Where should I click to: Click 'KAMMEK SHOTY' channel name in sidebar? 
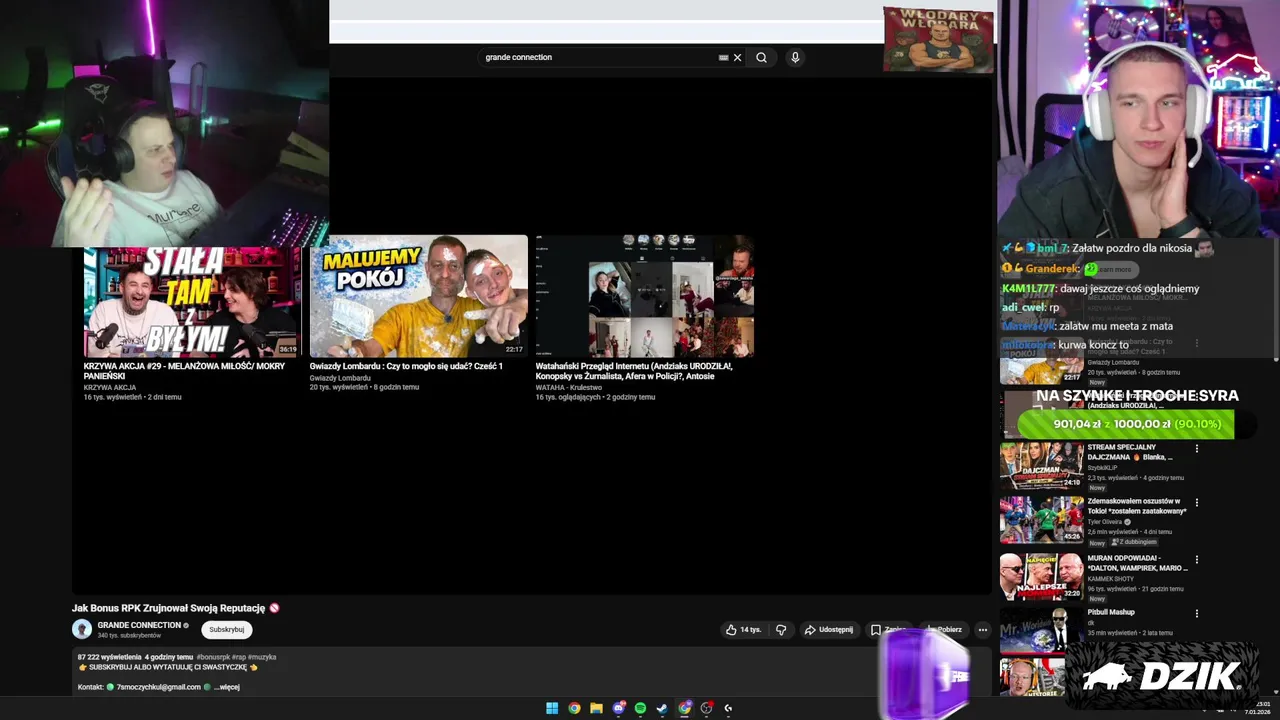[1111, 579]
